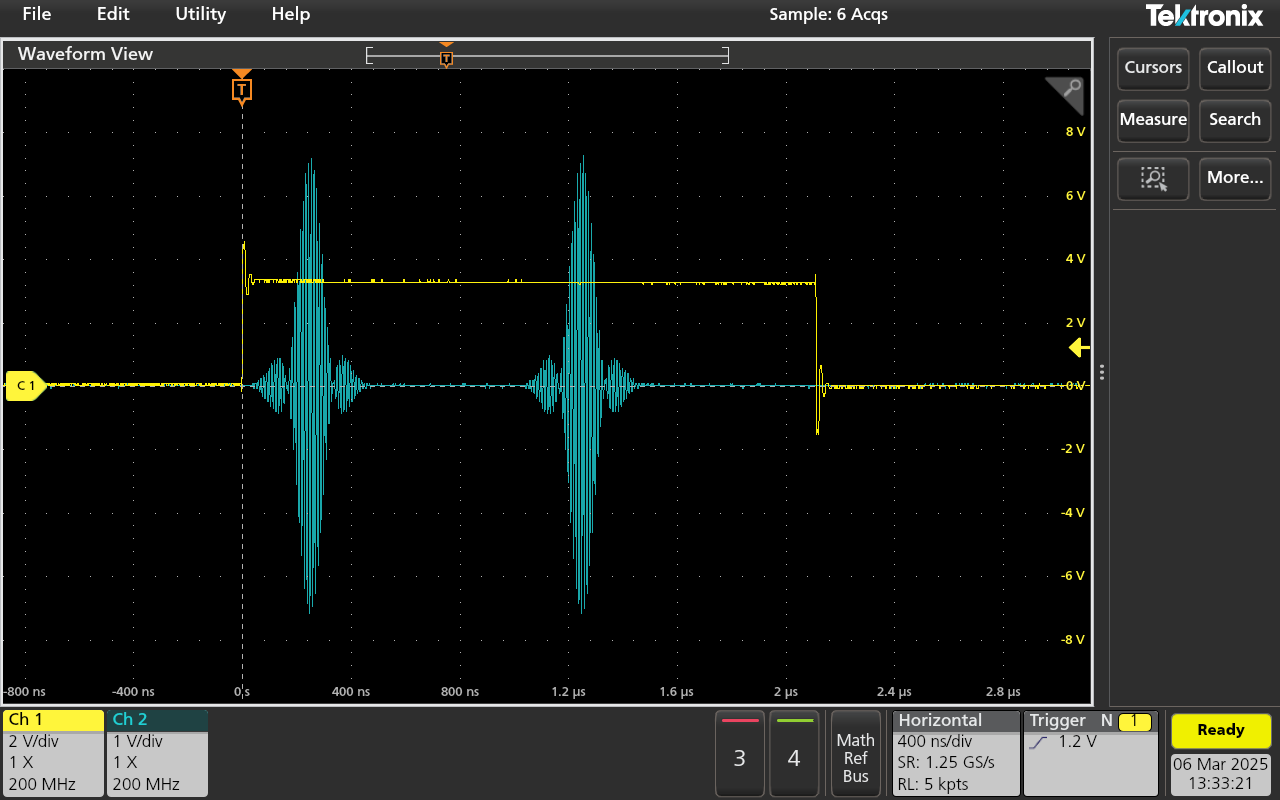The width and height of the screenshot is (1280, 800).
Task: Open the More... options button
Action: pos(1235,179)
